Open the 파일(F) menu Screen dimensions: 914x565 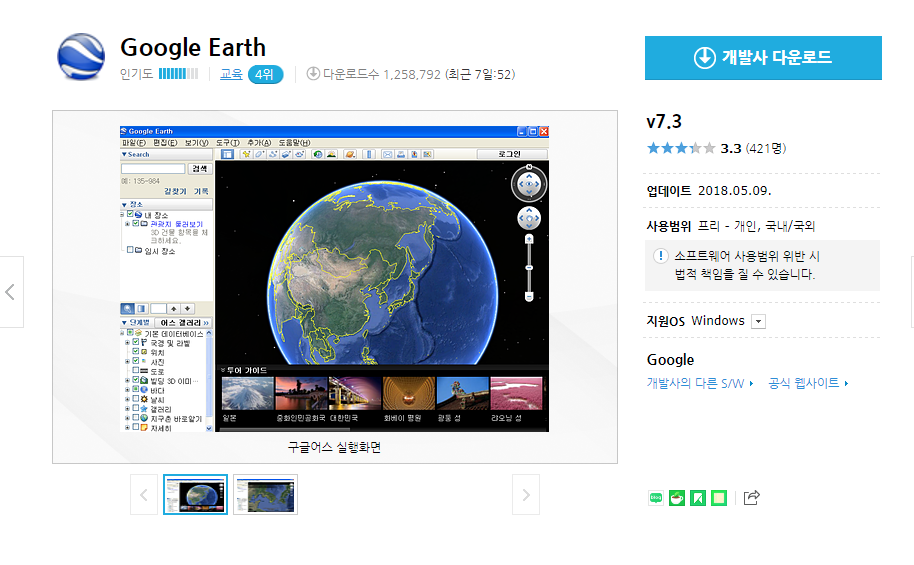(133, 143)
